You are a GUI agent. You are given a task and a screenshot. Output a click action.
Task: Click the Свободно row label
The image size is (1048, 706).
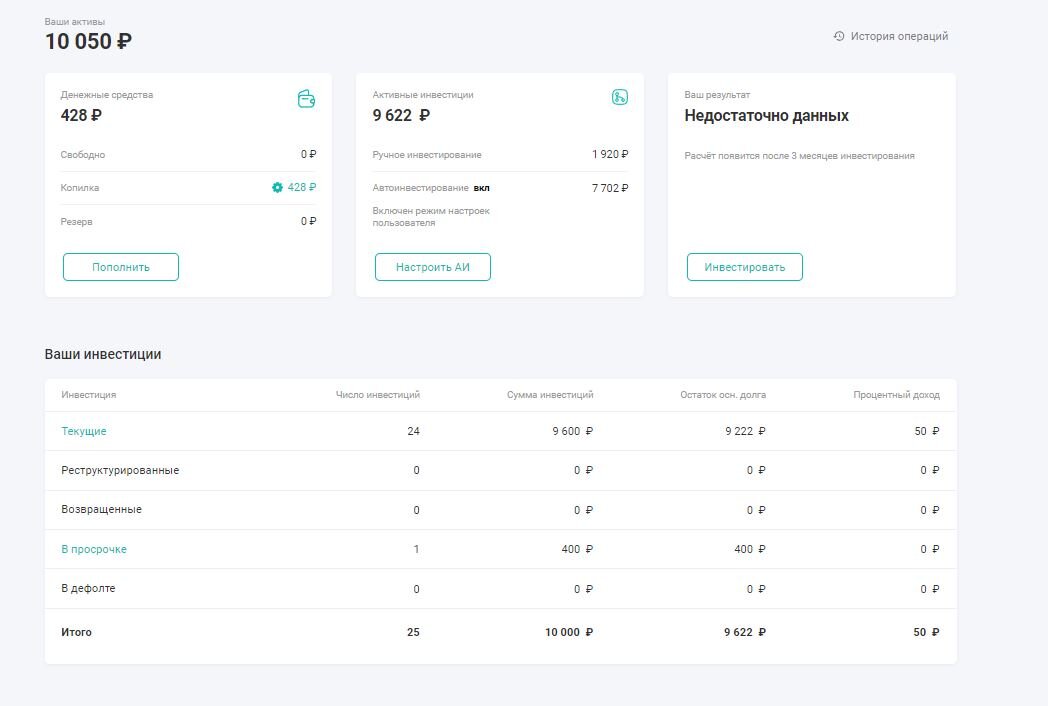[x=83, y=154]
